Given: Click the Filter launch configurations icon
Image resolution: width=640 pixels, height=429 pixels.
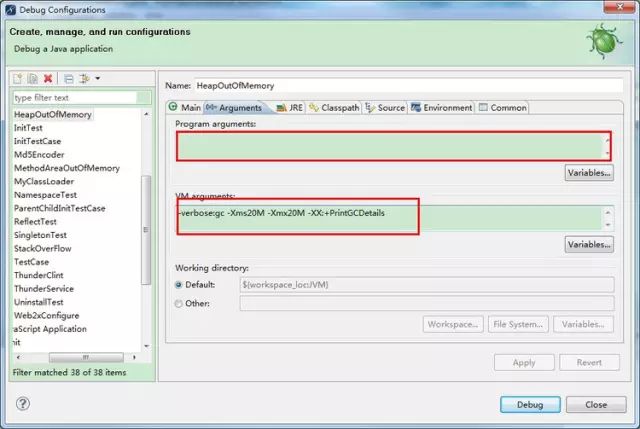Looking at the screenshot, I should click(x=84, y=78).
